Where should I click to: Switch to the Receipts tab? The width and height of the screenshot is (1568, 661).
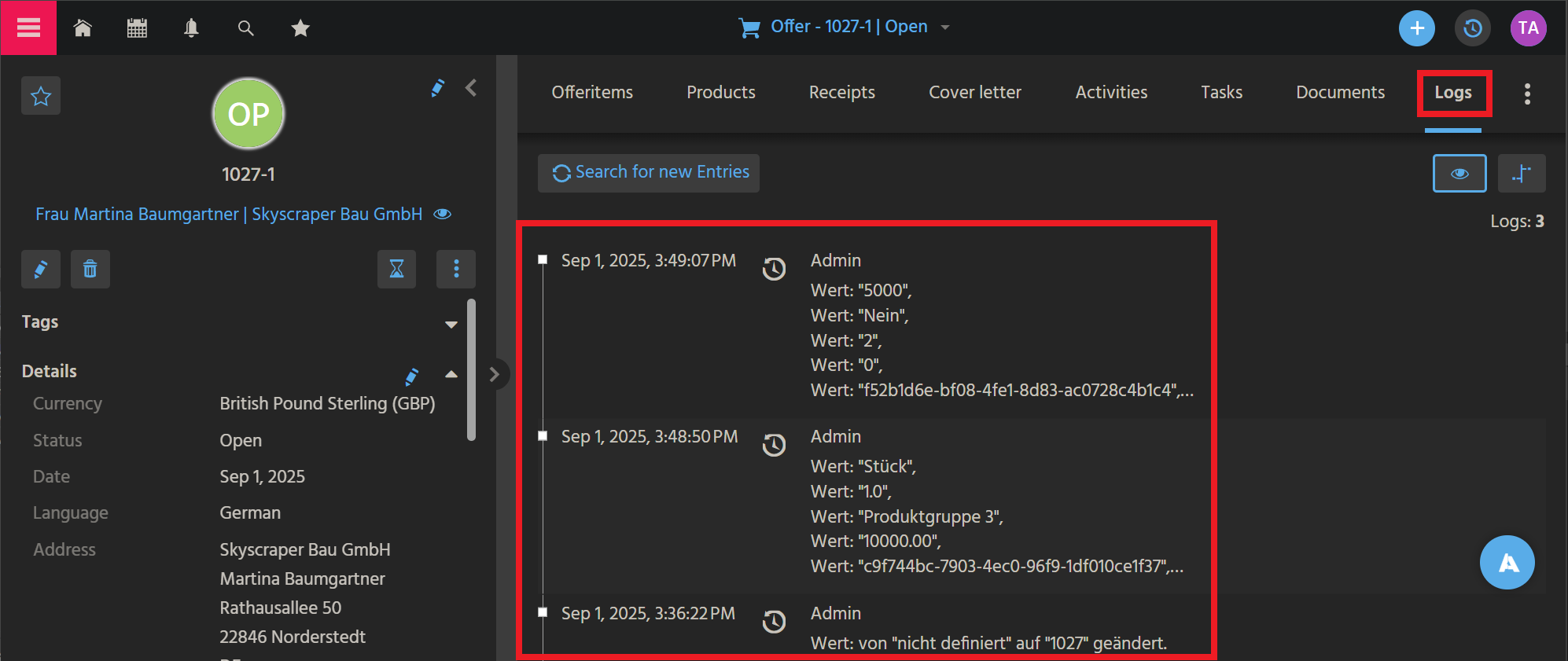[842, 92]
